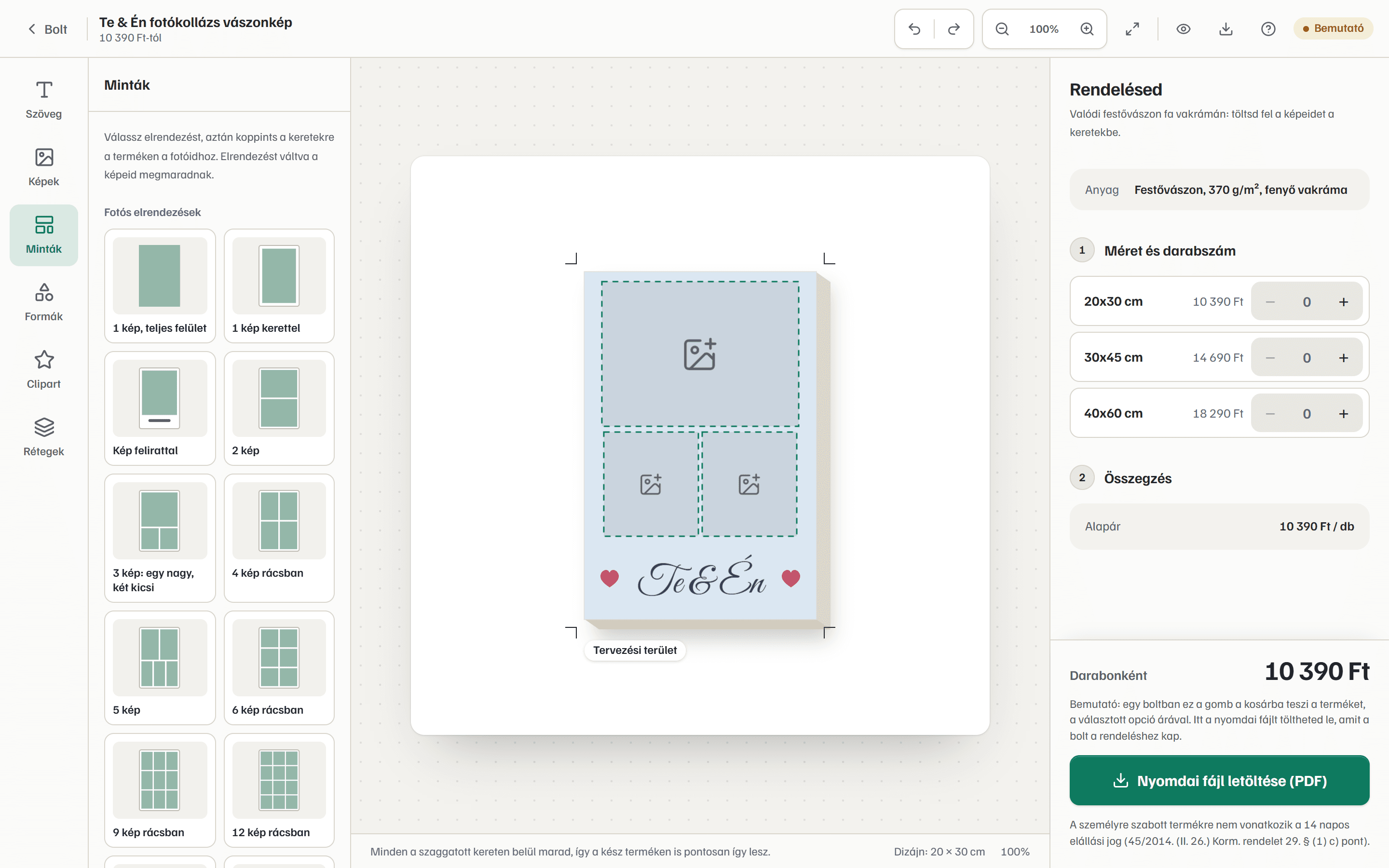Open the Szöveg text tool
This screenshot has width=1389, height=868.
(x=43, y=100)
